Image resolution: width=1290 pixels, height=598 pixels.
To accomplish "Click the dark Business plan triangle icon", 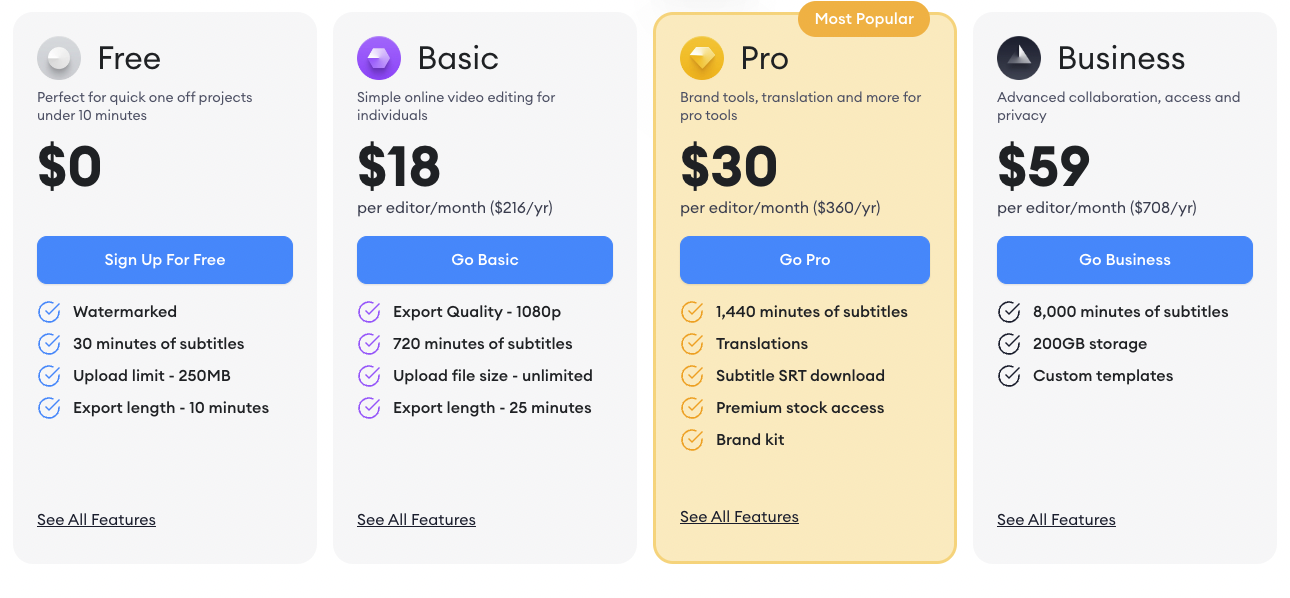I will click(1019, 58).
